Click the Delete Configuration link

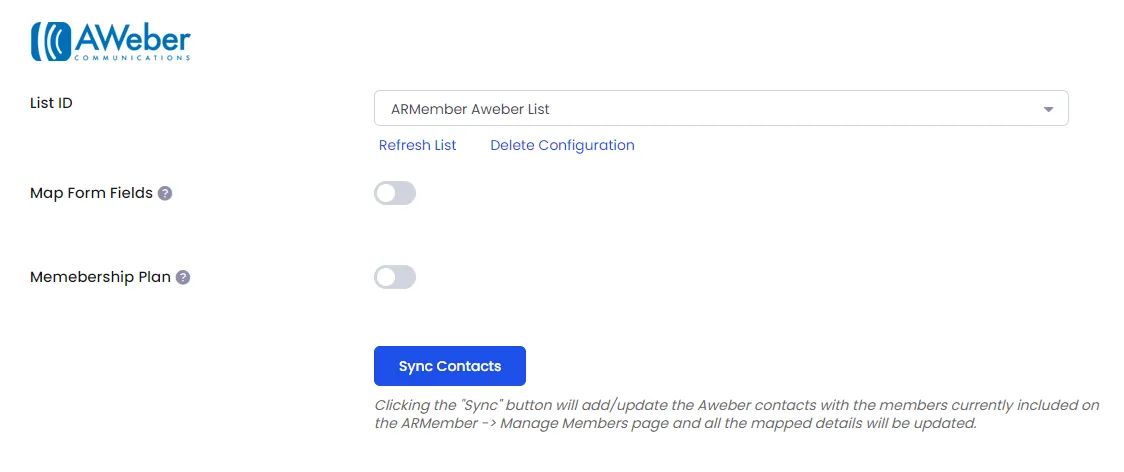(x=562, y=145)
